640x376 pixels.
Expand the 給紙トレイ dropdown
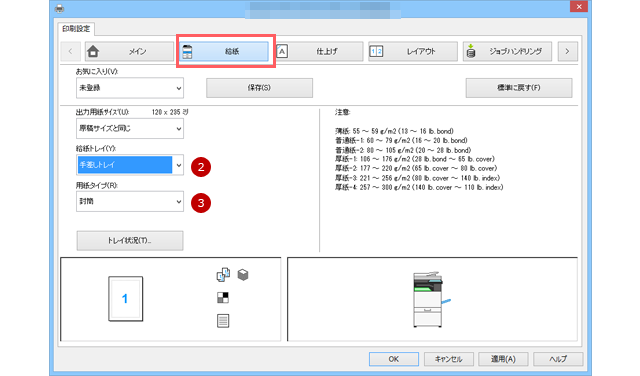tap(130, 165)
